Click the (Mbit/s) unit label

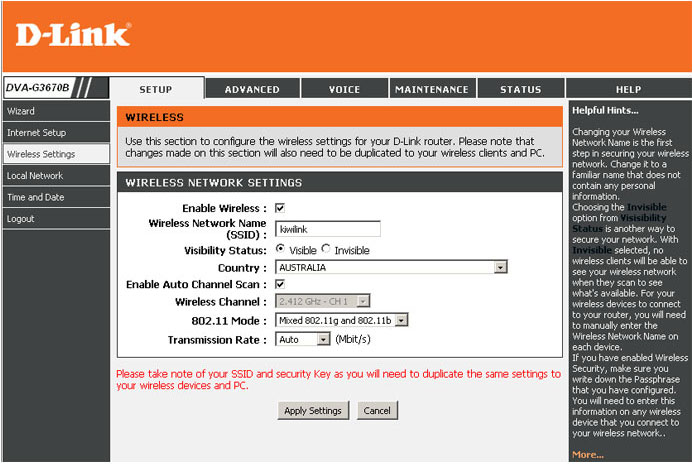[x=353, y=339]
